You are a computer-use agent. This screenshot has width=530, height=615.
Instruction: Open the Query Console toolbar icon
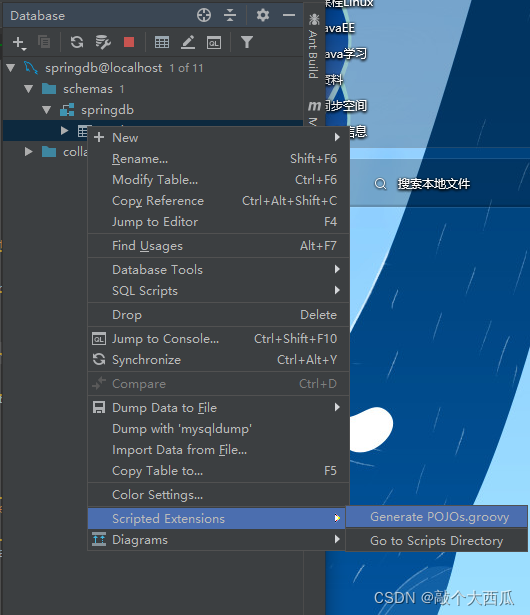click(x=214, y=42)
